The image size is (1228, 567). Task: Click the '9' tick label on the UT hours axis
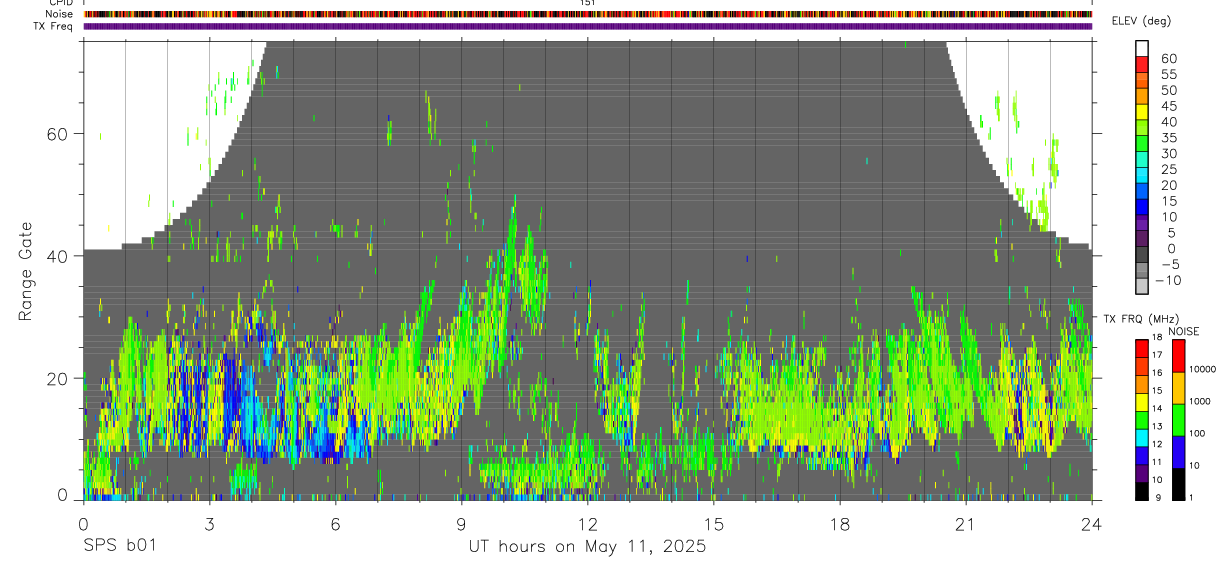point(461,523)
